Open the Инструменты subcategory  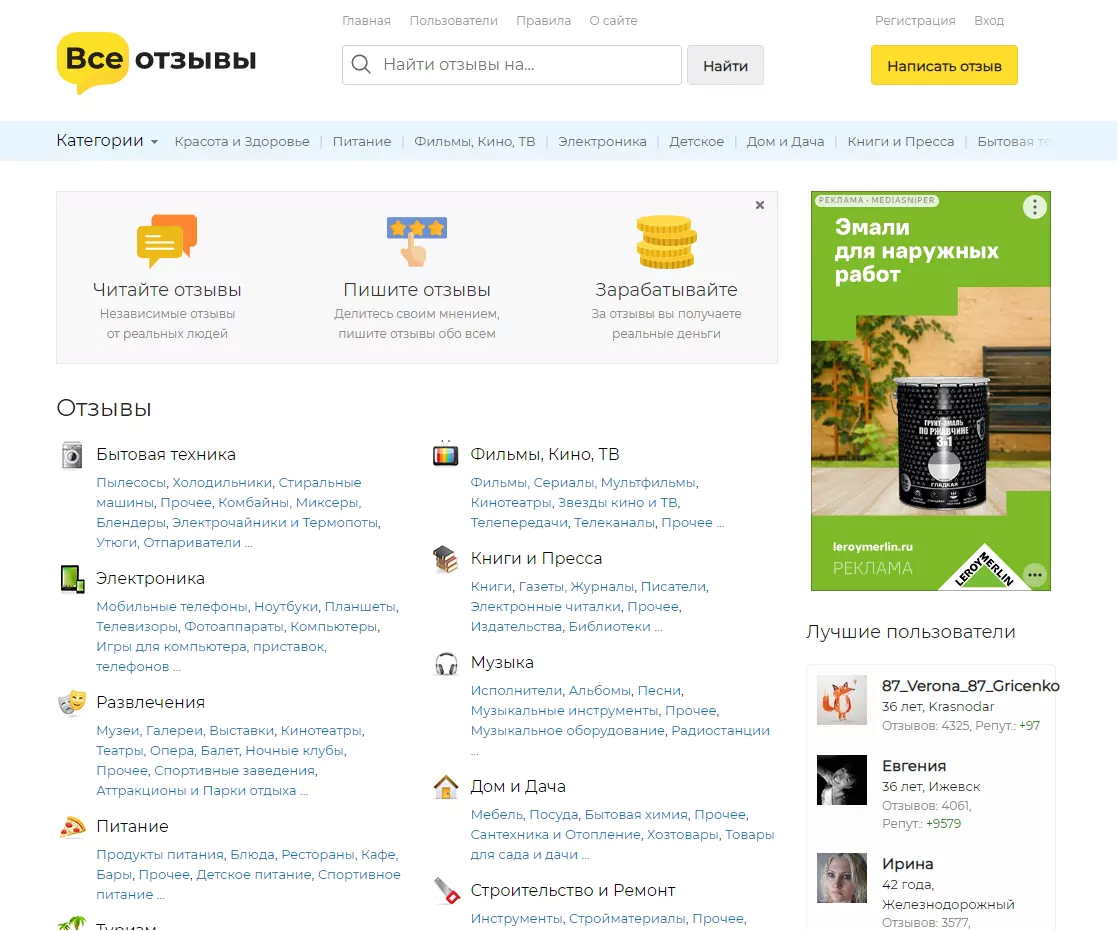pos(516,919)
